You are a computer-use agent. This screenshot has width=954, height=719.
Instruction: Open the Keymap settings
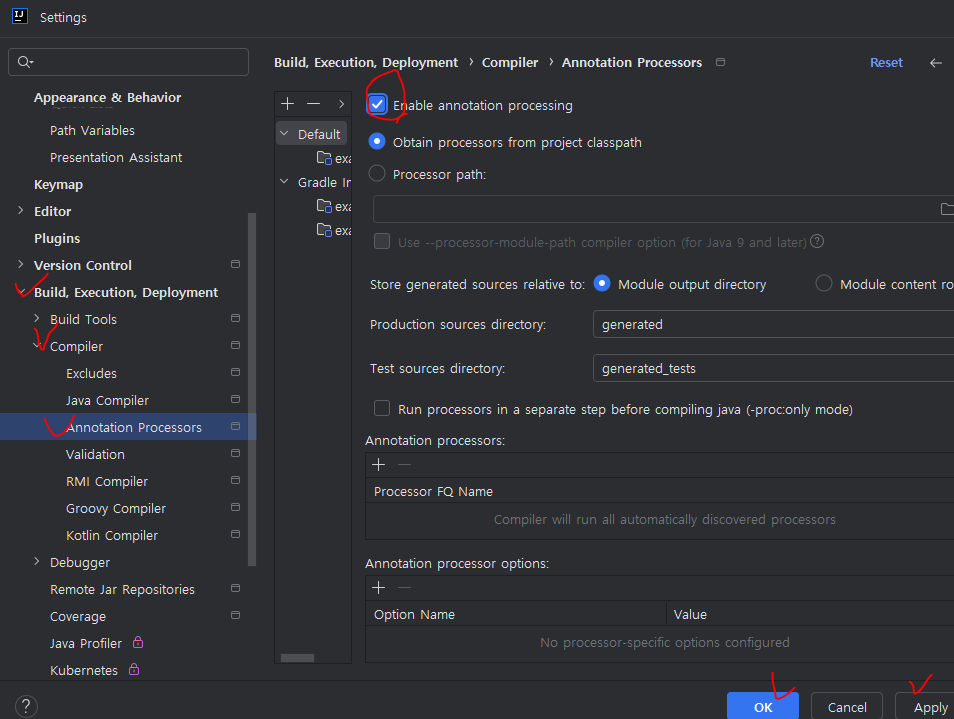pyautogui.click(x=58, y=184)
